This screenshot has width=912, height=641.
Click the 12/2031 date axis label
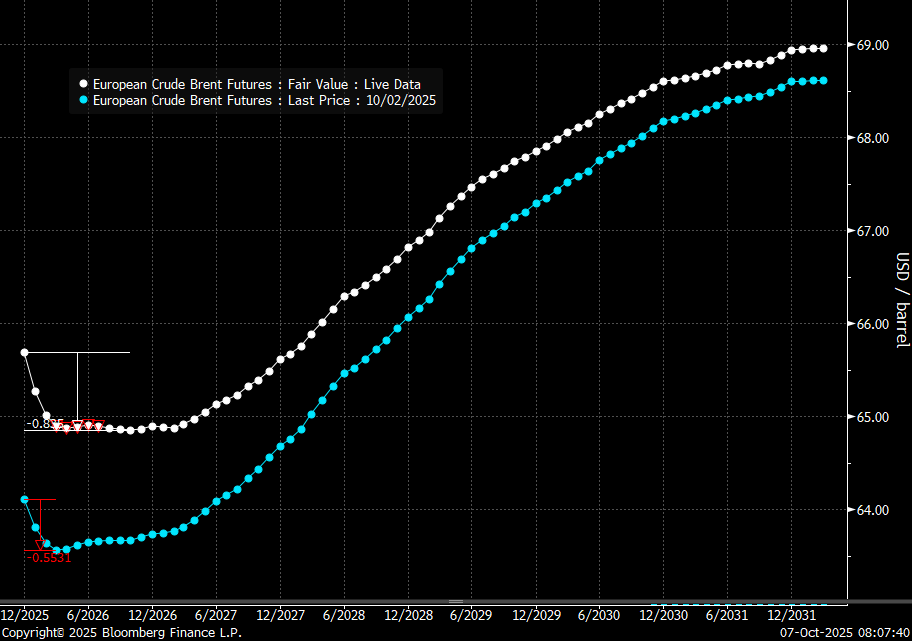(792, 615)
